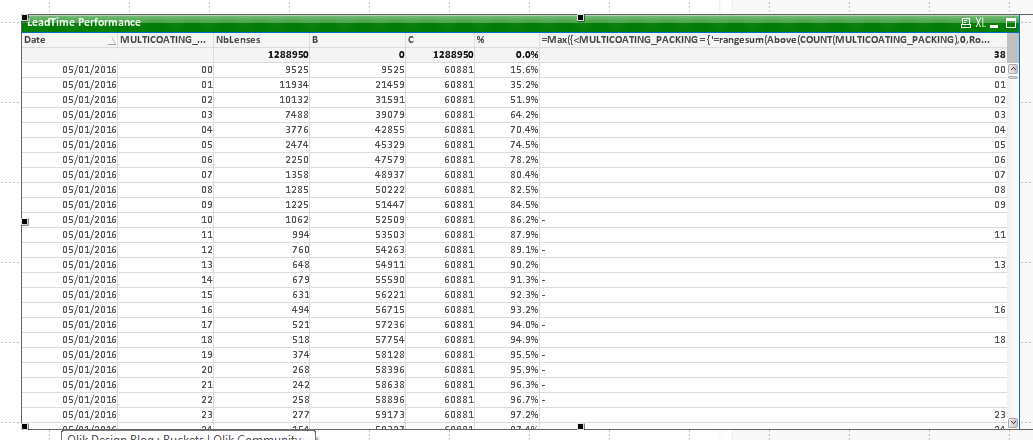The height and width of the screenshot is (440, 1033).
Task: Click B value 58396
Action: click(x=390, y=370)
